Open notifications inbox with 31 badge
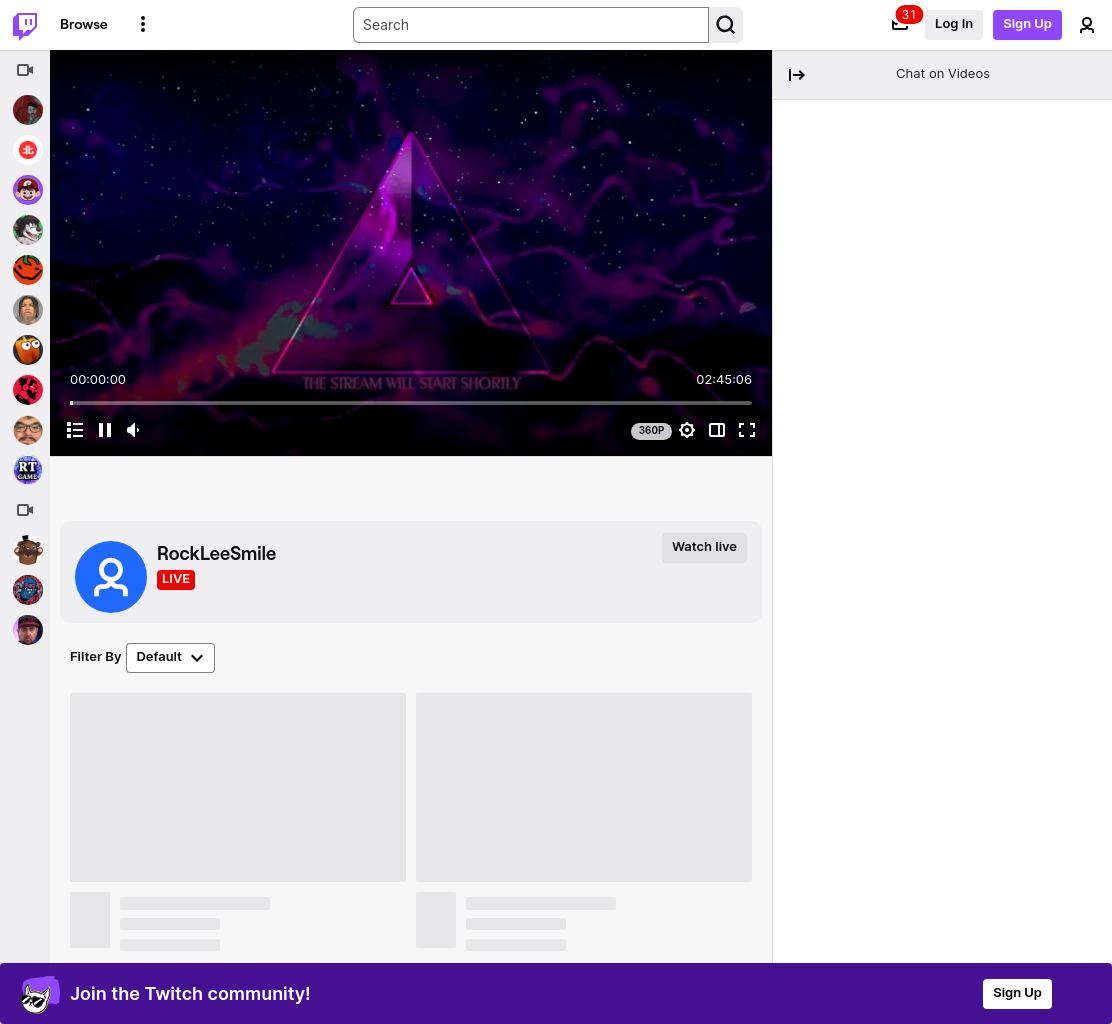The width and height of the screenshot is (1112, 1024). [900, 24]
